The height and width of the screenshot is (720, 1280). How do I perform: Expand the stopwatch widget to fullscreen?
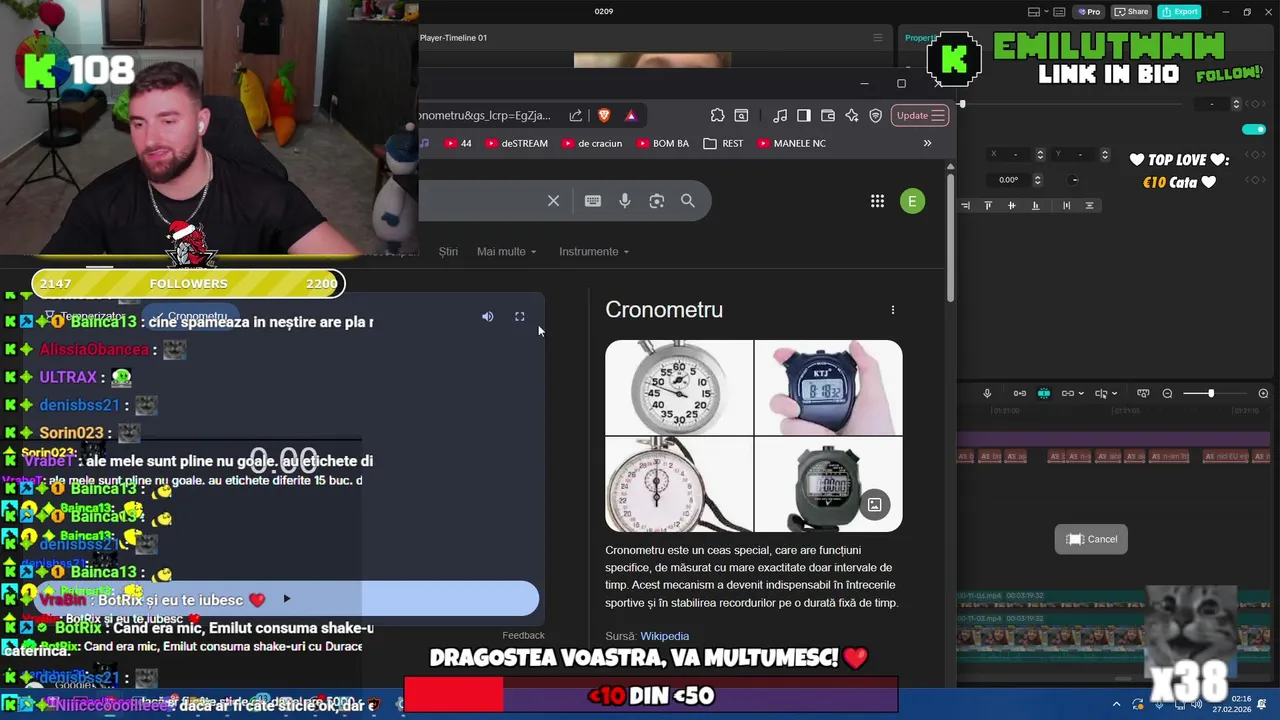tap(520, 316)
